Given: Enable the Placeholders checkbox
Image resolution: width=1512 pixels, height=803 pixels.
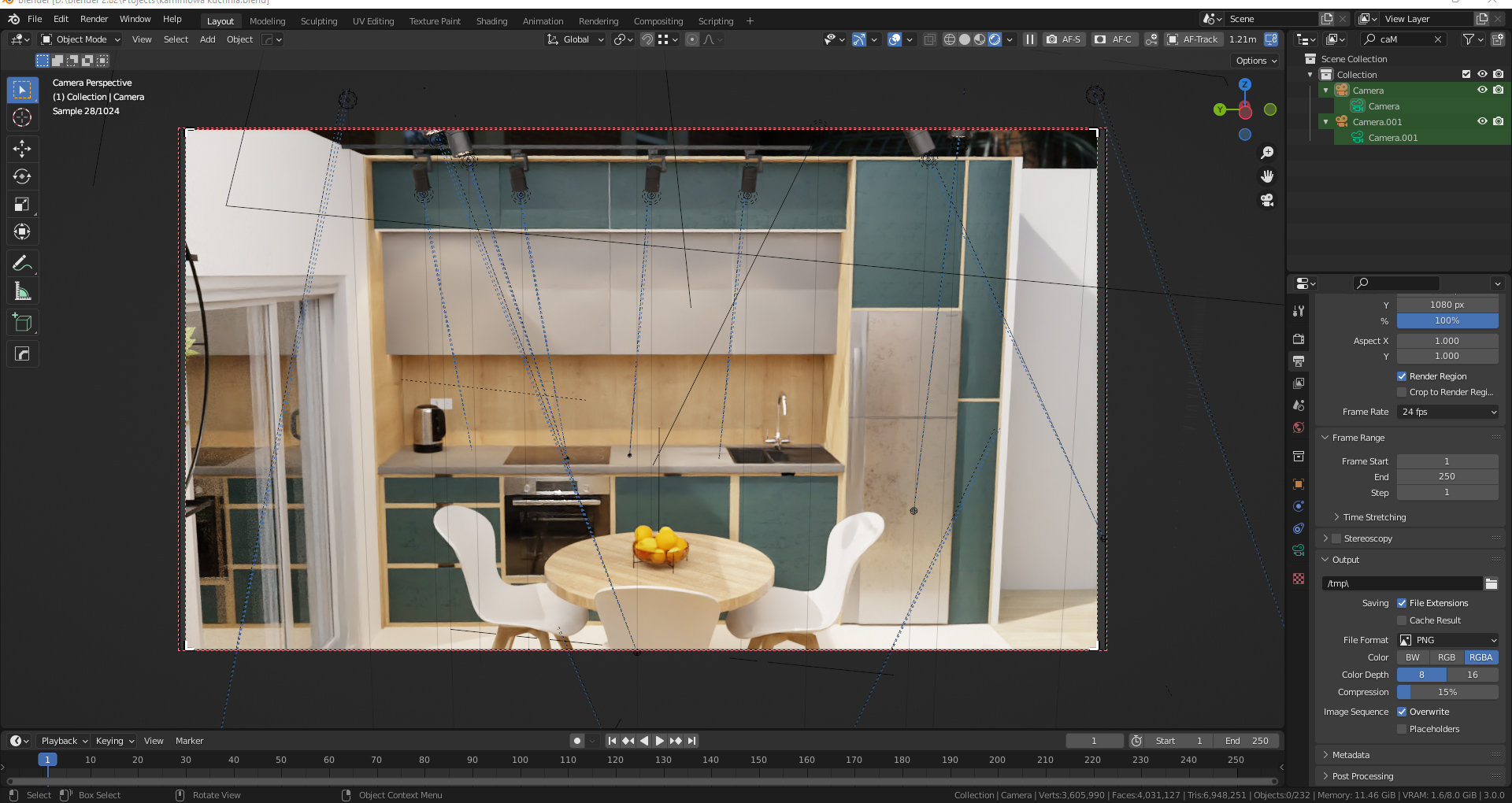Looking at the screenshot, I should click(1402, 729).
